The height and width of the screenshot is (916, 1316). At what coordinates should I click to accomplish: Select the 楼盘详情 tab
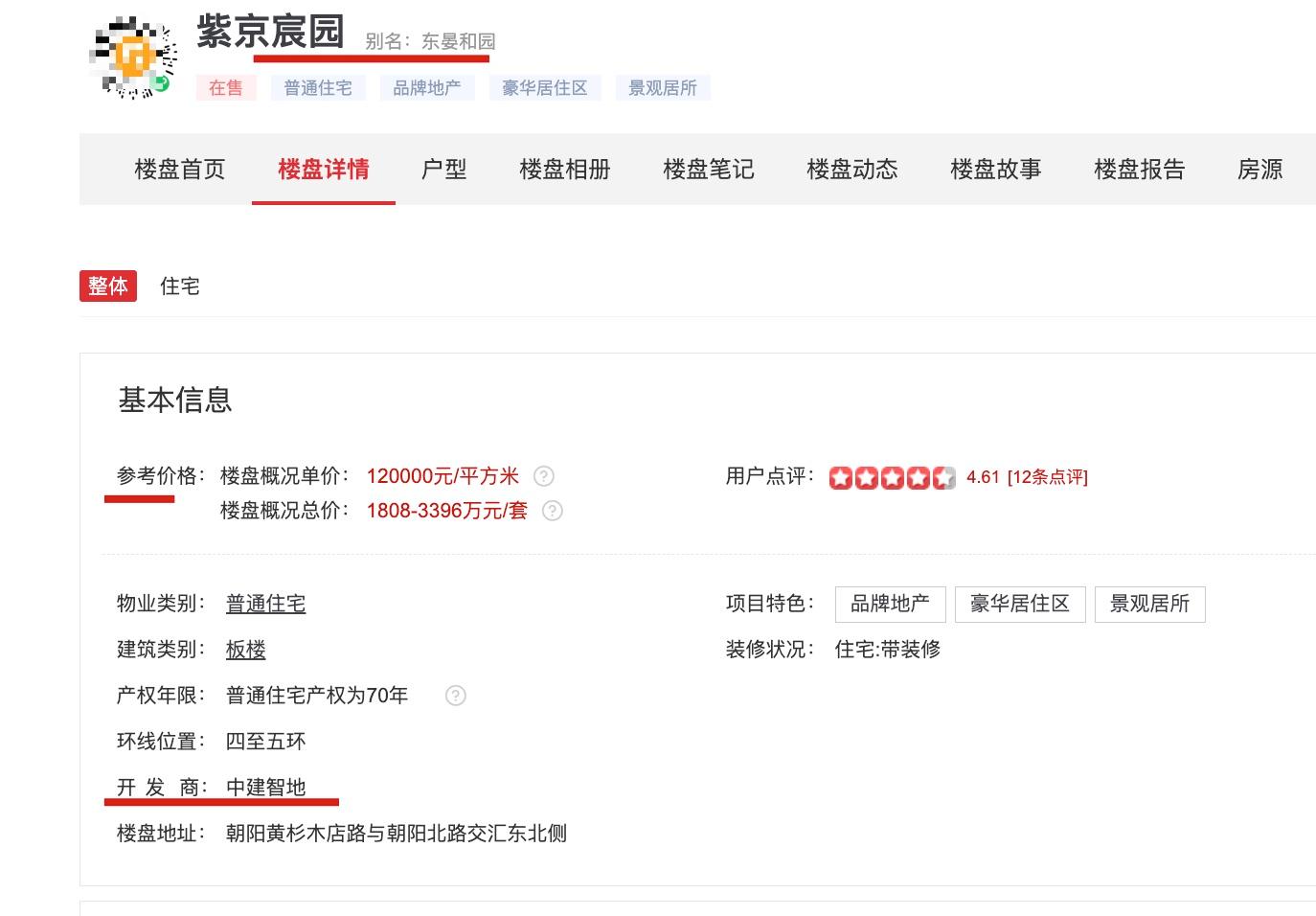(324, 170)
